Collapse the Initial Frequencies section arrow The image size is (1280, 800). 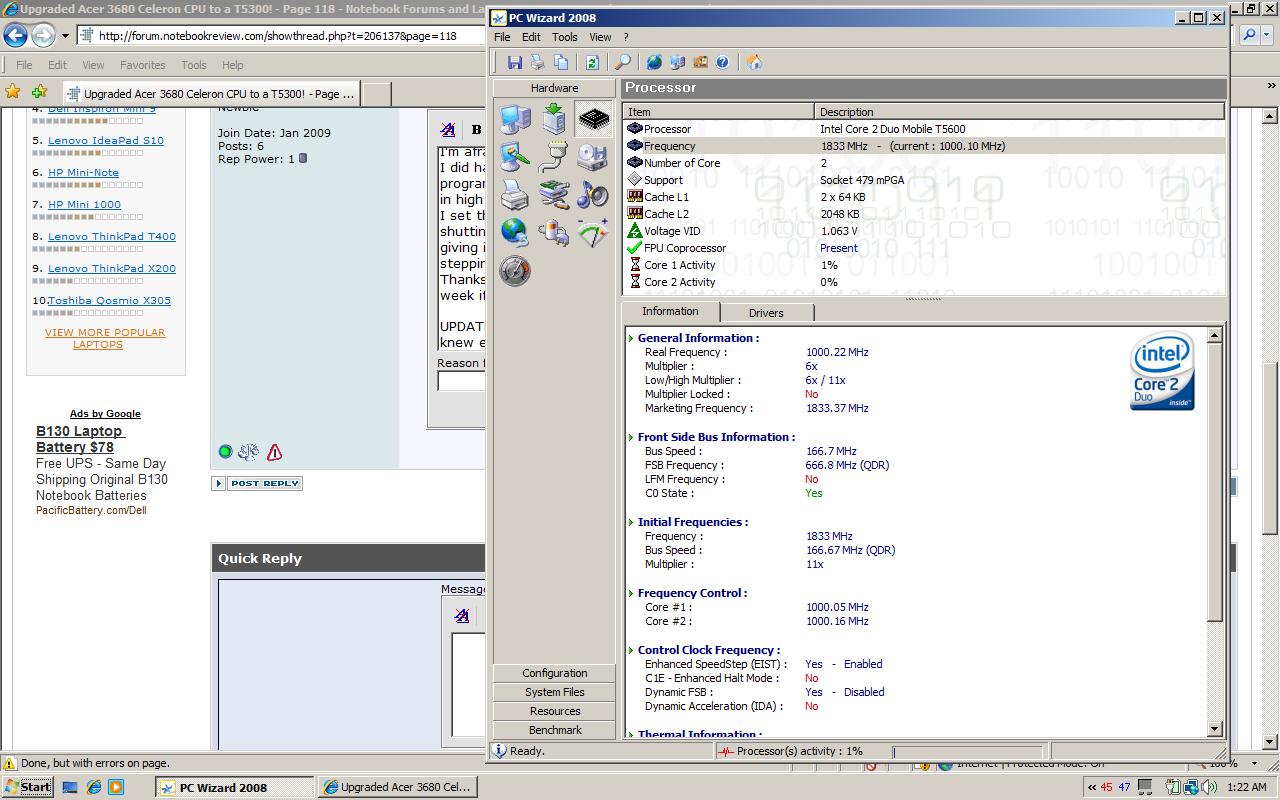pyautogui.click(x=631, y=522)
